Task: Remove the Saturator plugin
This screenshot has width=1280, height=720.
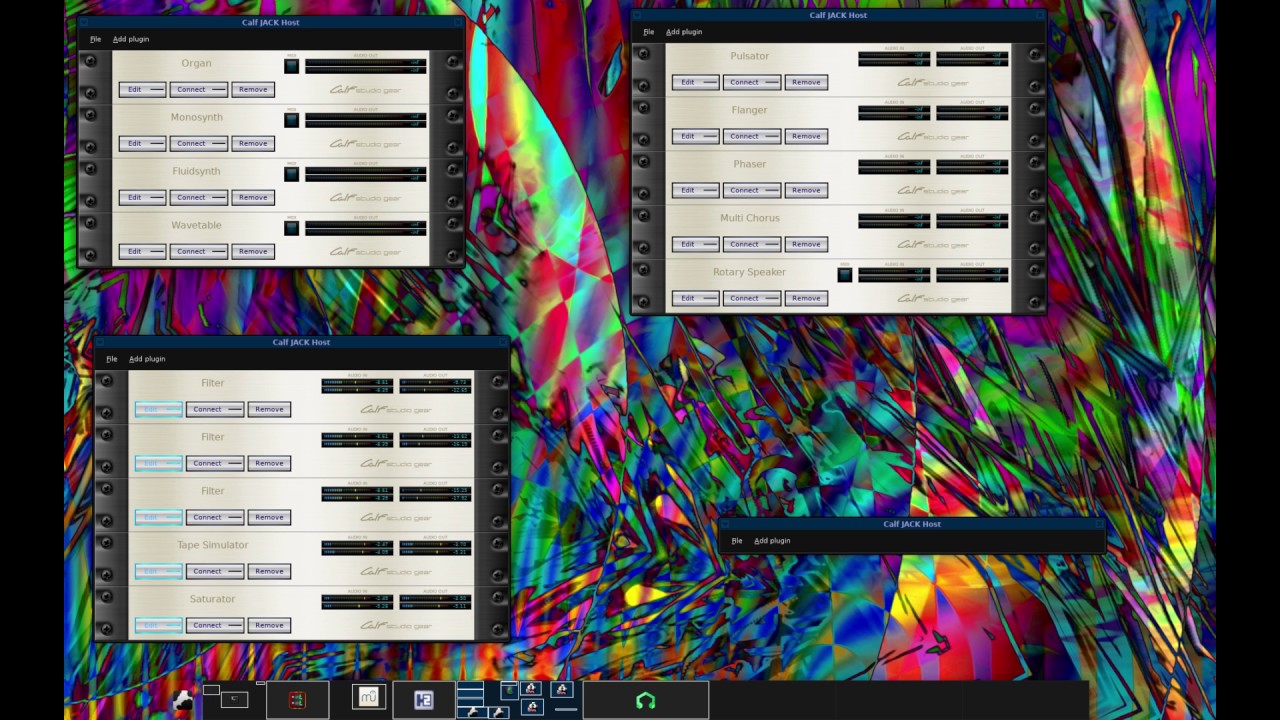Action: coord(269,625)
